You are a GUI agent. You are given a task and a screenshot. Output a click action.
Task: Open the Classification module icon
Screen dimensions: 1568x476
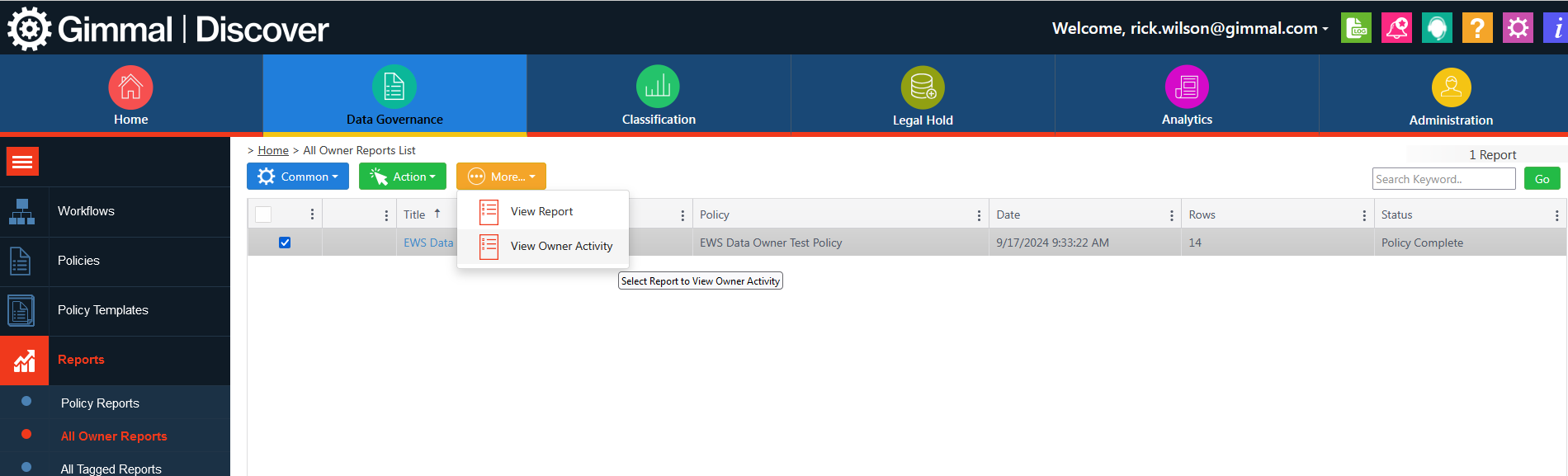[658, 87]
